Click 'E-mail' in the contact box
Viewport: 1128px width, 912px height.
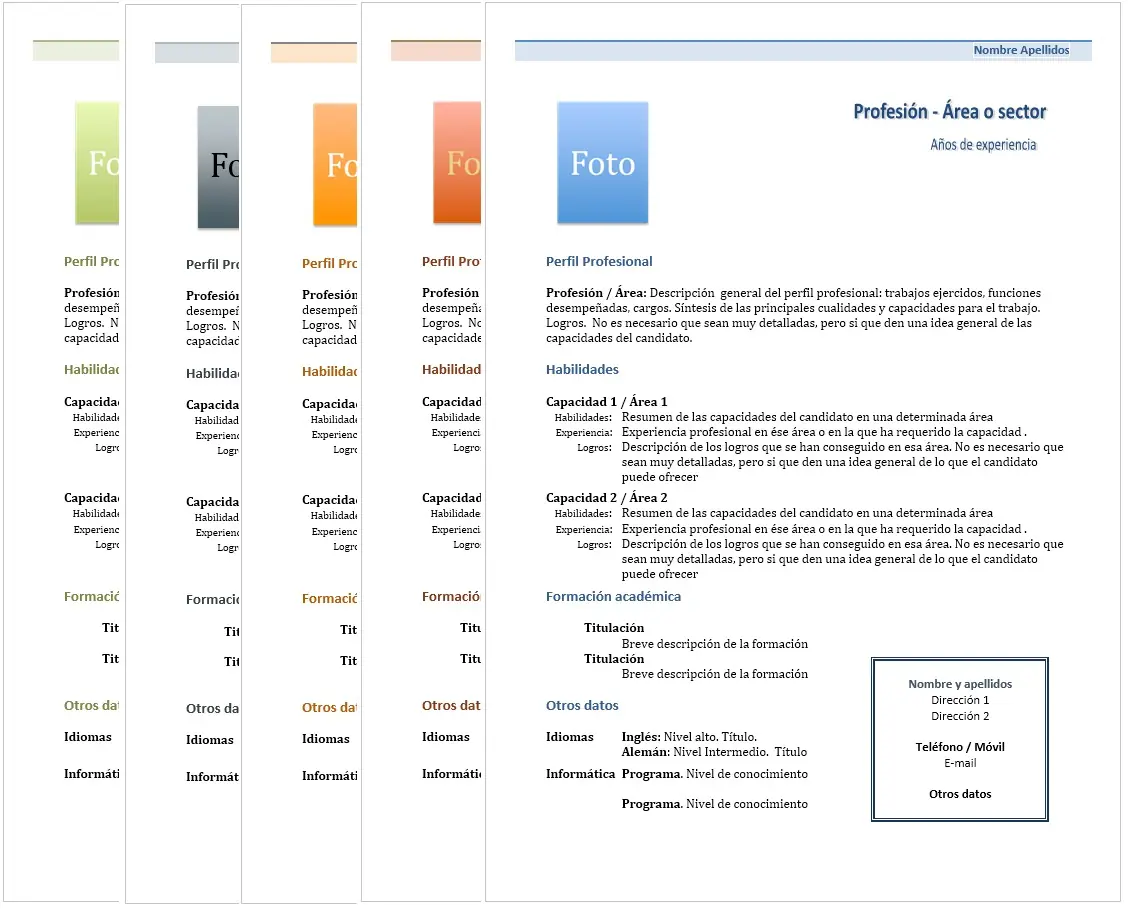click(960, 763)
